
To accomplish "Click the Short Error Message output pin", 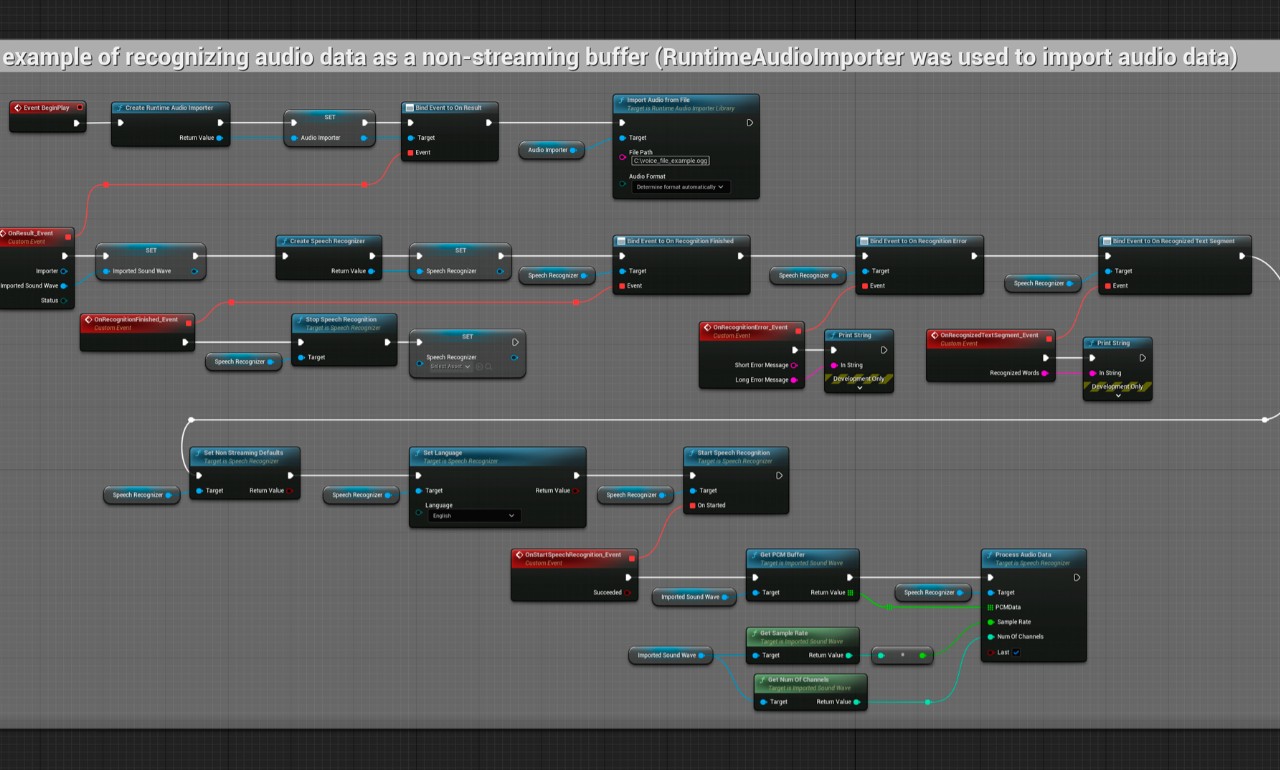I will pos(794,365).
